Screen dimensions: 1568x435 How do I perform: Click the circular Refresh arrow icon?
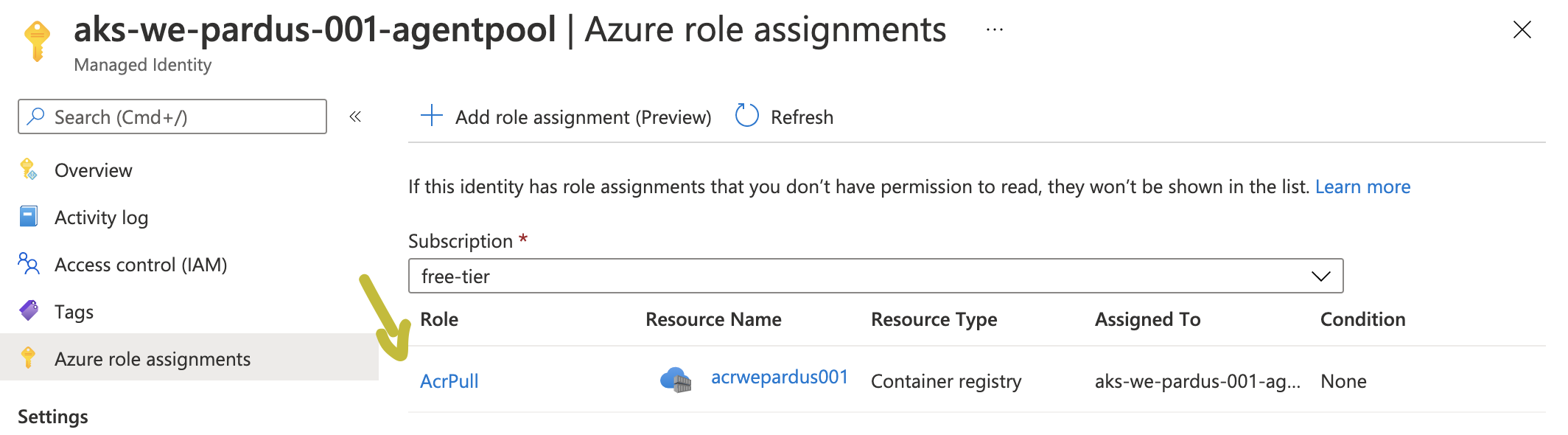click(746, 116)
